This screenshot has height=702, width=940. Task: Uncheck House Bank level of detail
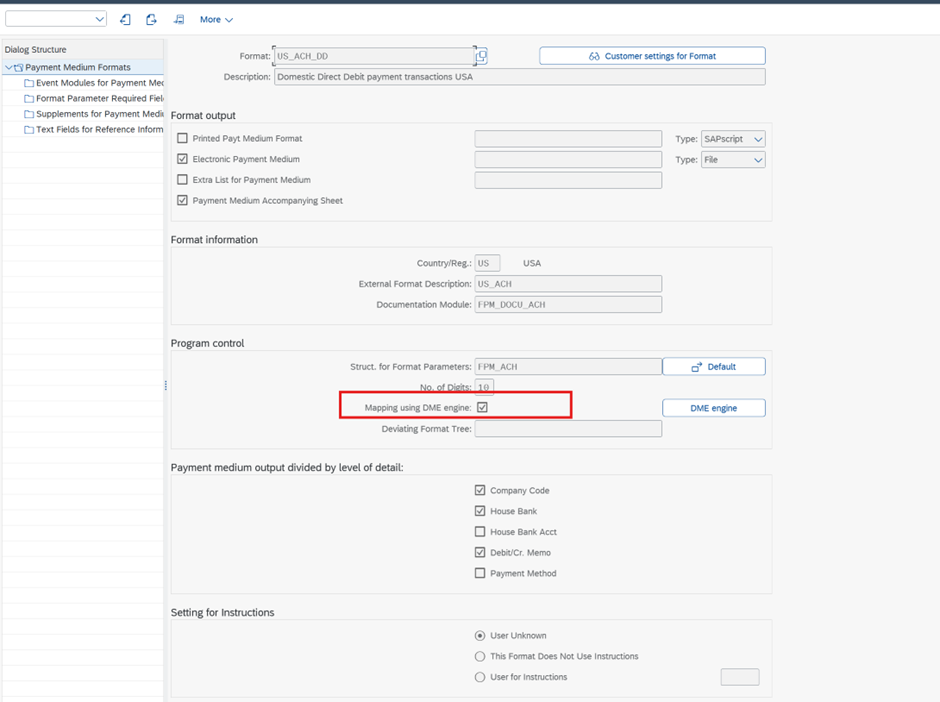[480, 511]
